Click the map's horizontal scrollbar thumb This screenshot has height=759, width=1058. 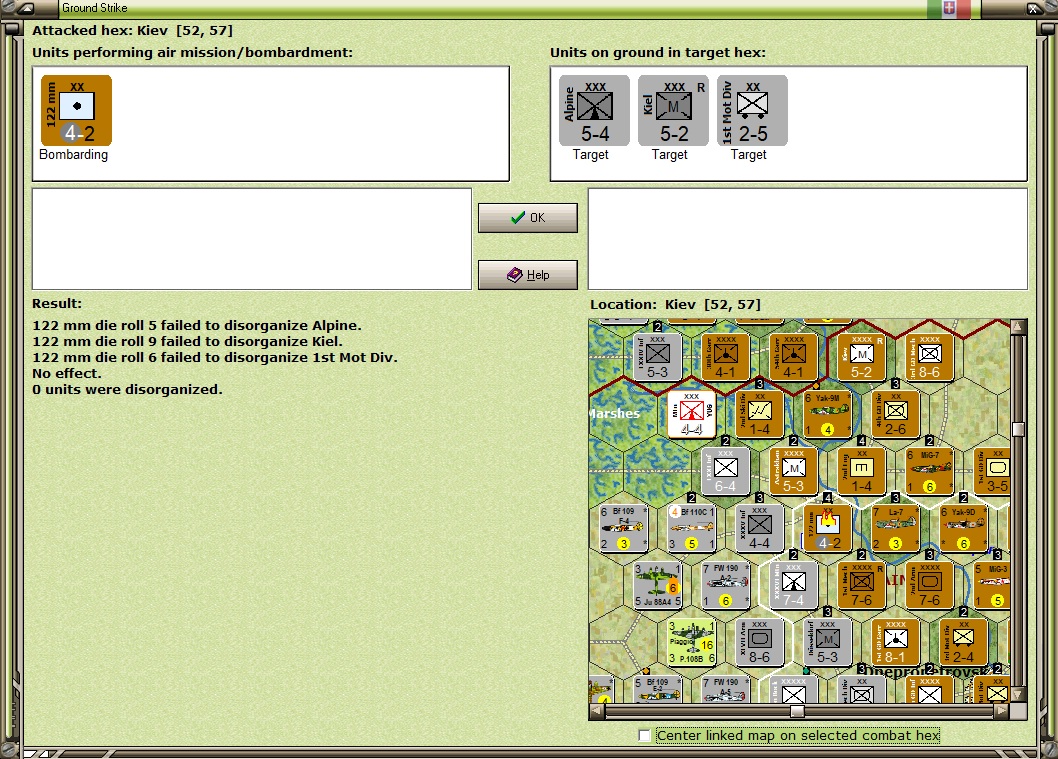(797, 711)
